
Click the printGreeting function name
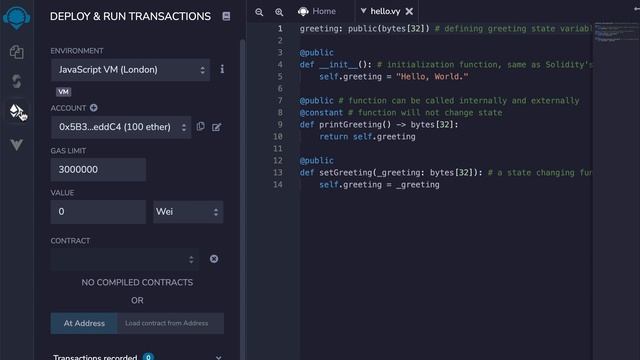pos(350,124)
